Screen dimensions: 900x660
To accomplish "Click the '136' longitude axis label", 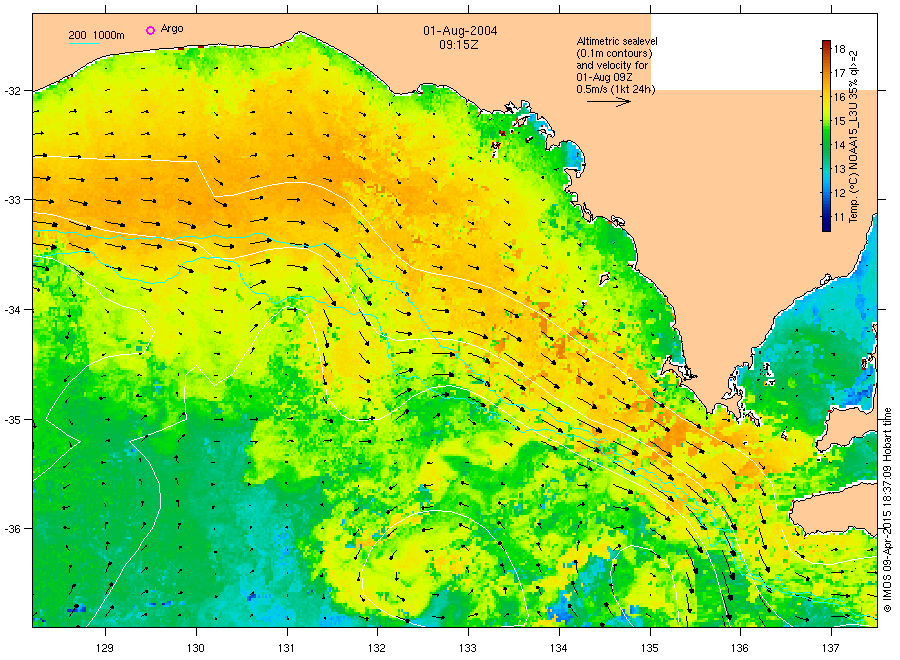I will pyautogui.click(x=740, y=649).
